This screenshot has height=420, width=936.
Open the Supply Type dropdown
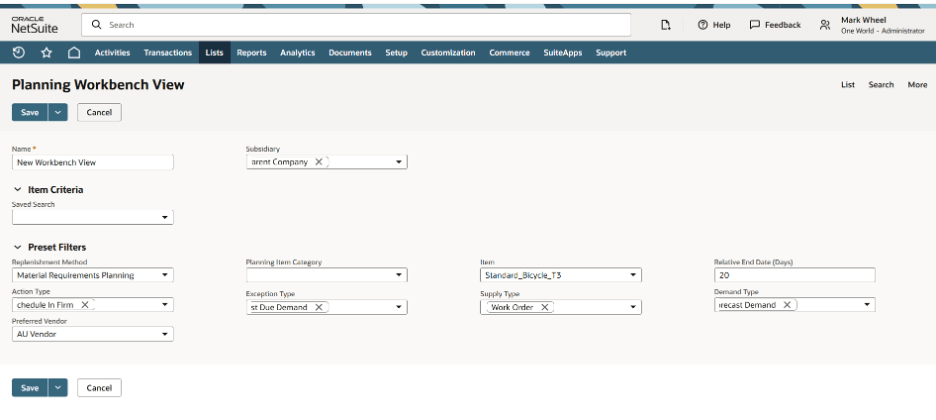pyautogui.click(x=633, y=307)
